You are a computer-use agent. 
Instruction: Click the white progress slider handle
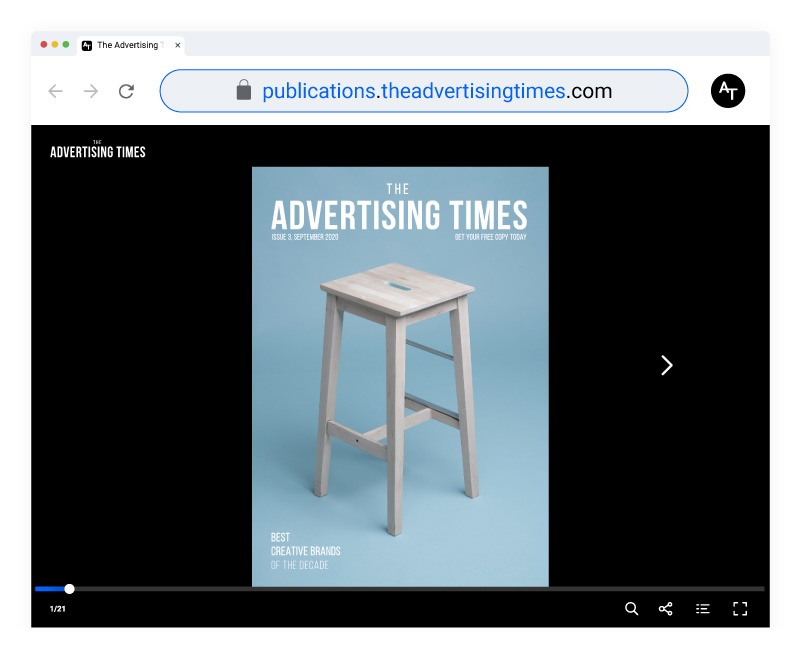tap(69, 589)
